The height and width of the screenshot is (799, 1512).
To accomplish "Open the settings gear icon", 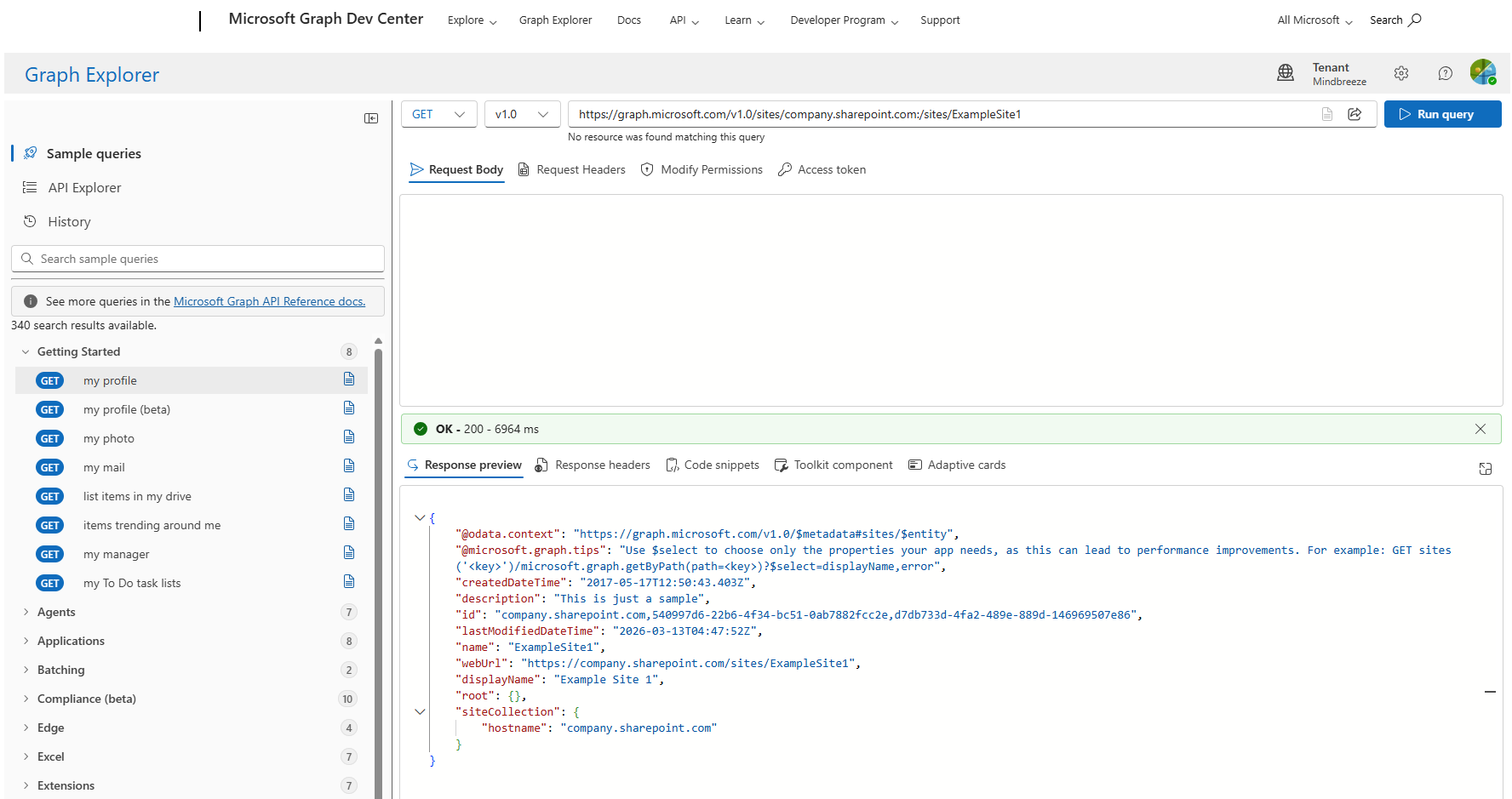I will 1400,74.
